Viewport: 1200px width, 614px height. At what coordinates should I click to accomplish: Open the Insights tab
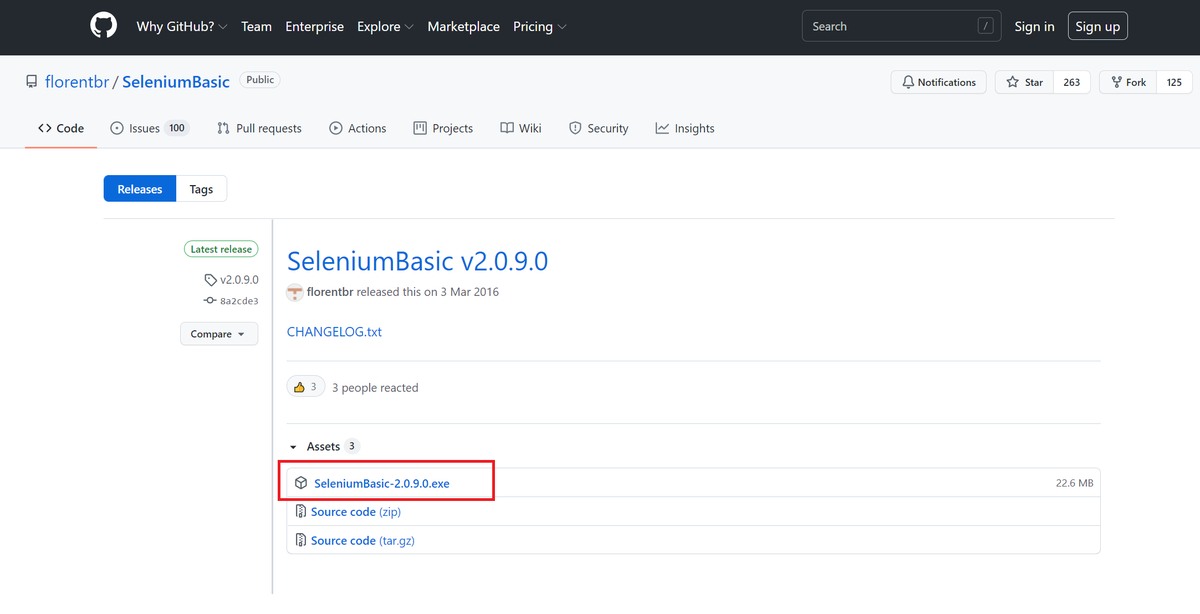point(685,128)
